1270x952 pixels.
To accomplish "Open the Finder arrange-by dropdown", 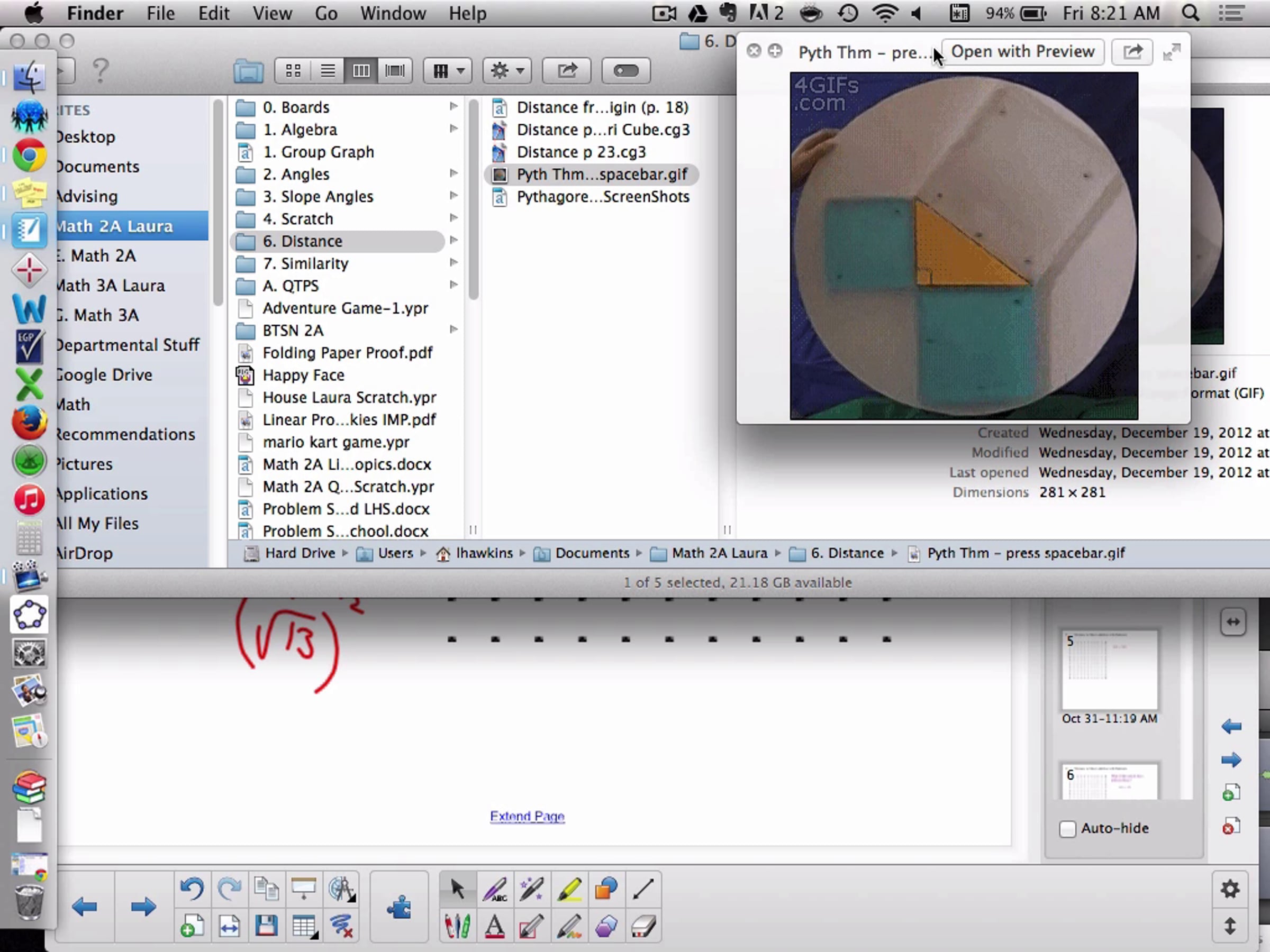I will point(448,70).
